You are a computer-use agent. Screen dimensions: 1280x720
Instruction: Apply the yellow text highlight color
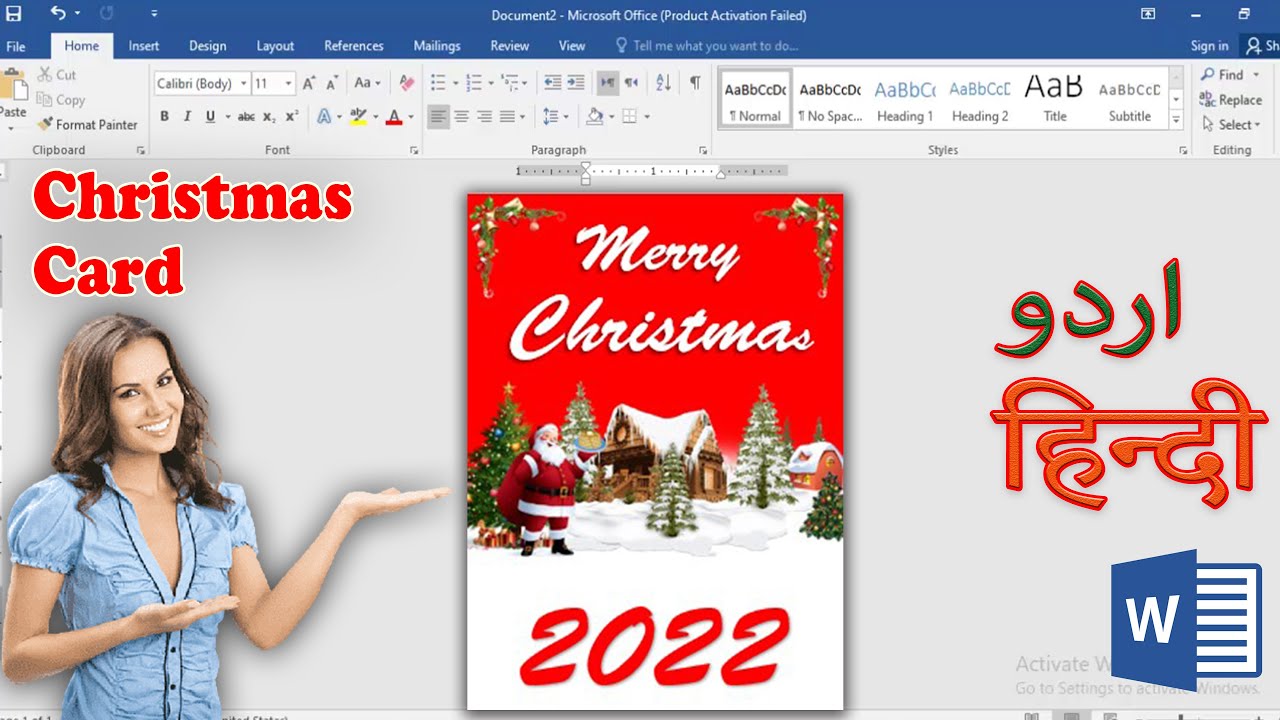358,117
